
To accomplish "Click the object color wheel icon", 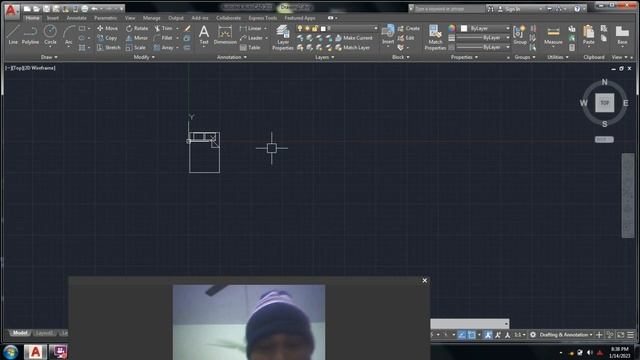I will click(451, 28).
